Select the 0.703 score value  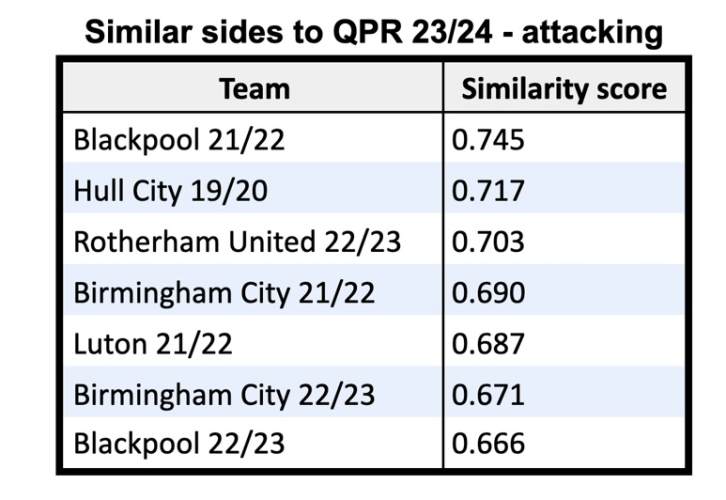point(489,242)
